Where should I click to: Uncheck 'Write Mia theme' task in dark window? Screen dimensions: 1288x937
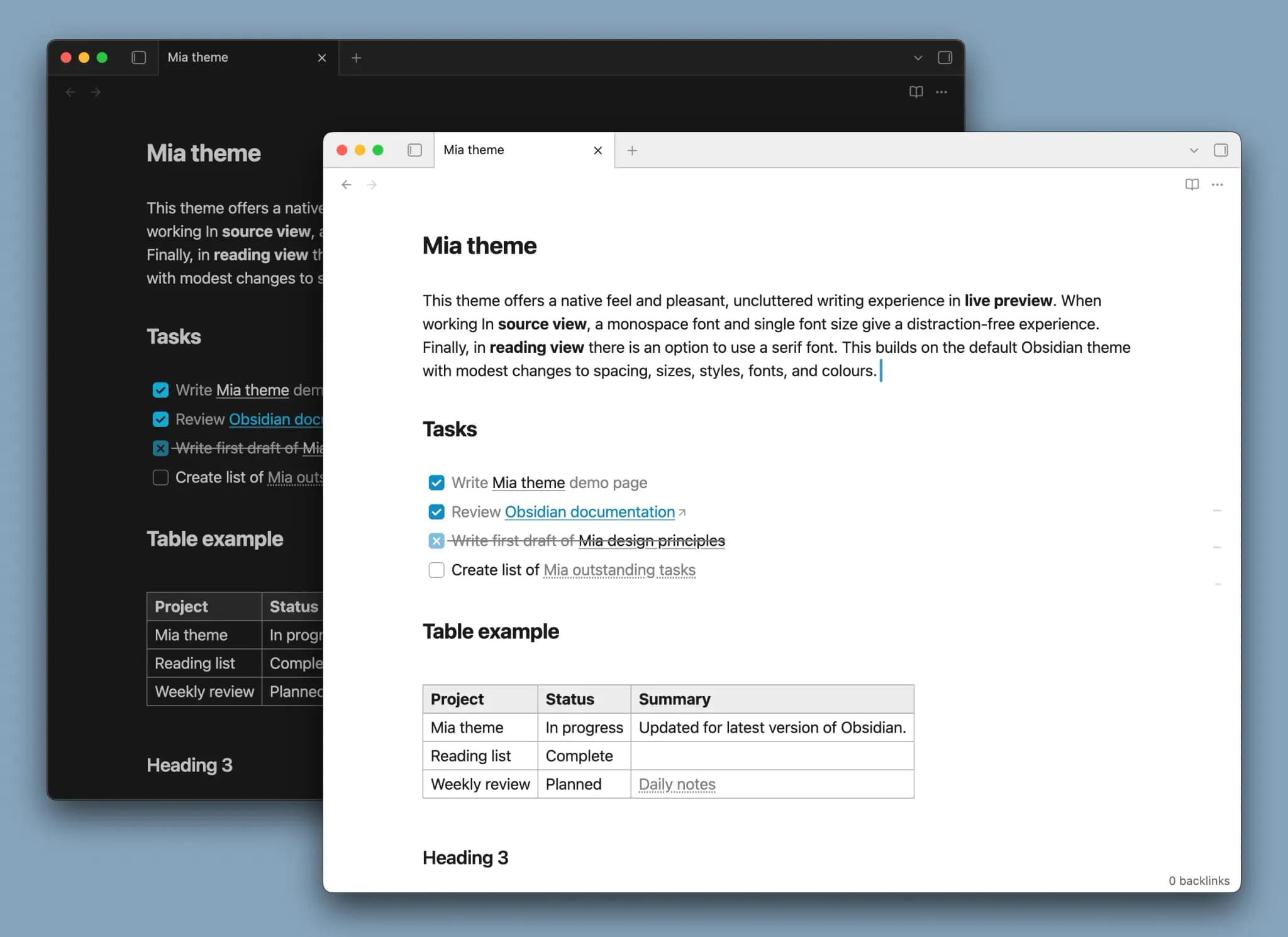(x=160, y=390)
